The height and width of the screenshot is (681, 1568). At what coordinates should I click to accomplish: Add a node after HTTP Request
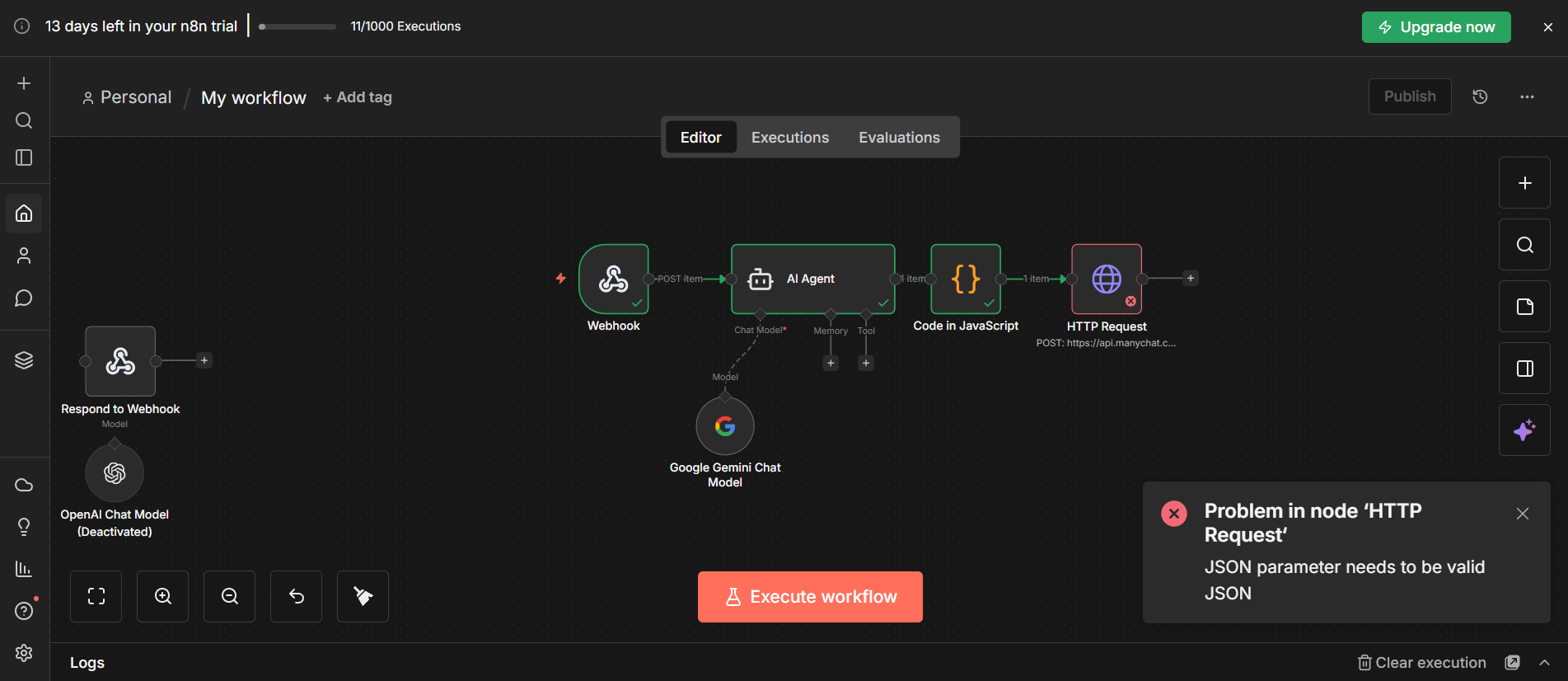point(1191,279)
